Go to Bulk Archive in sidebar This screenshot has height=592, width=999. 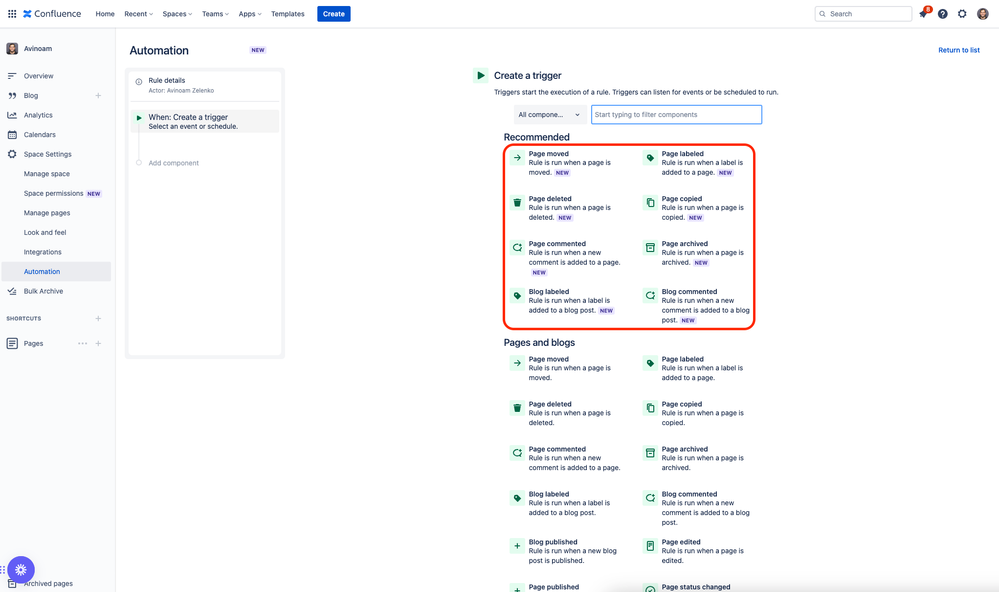43,291
